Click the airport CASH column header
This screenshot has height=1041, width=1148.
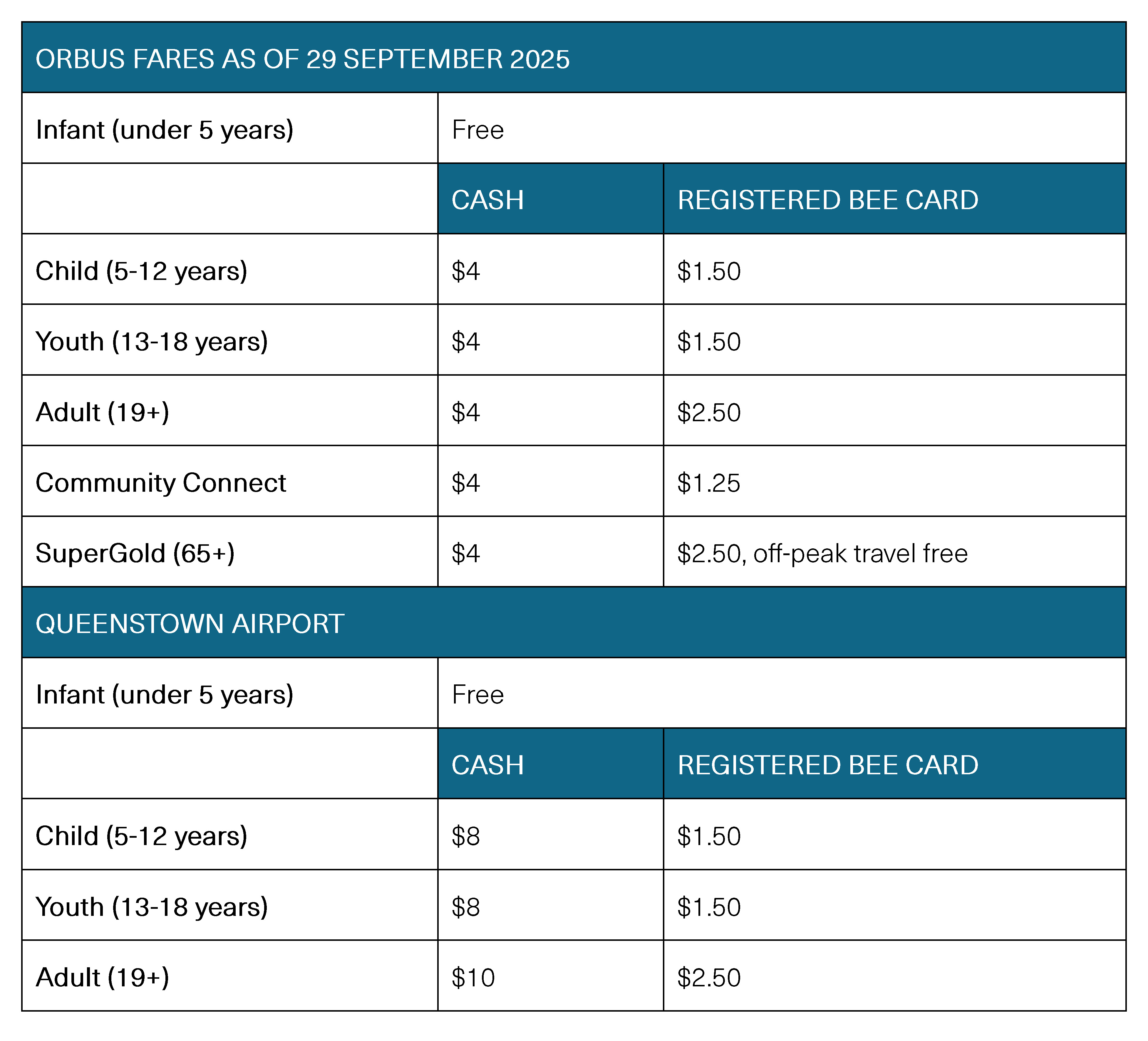[487, 764]
